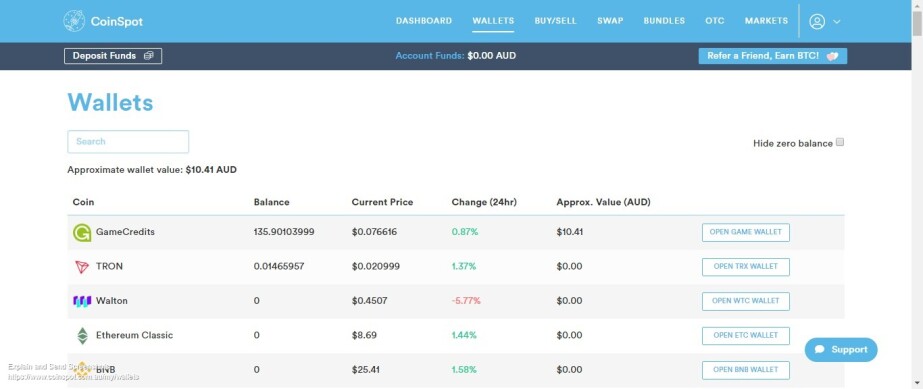
Task: Open TRX wallet
Action: pos(746,267)
